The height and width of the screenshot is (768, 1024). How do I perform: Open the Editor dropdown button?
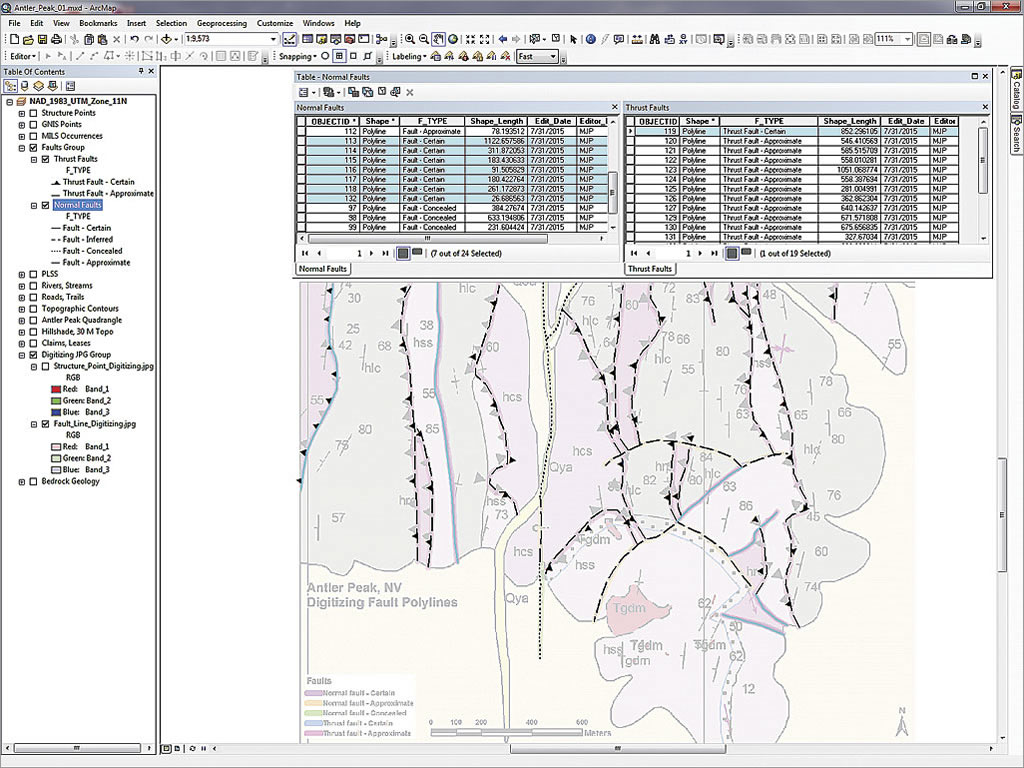[x=24, y=57]
